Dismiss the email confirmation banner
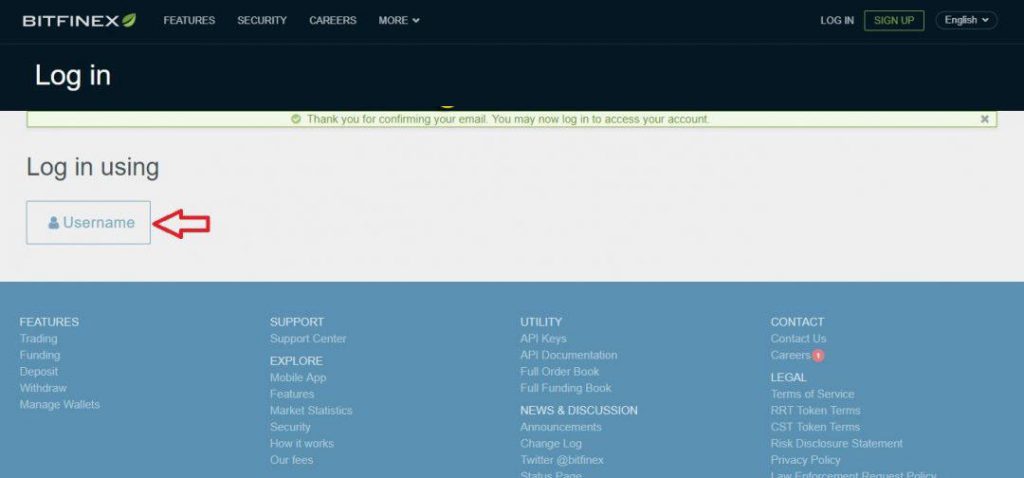 (985, 119)
